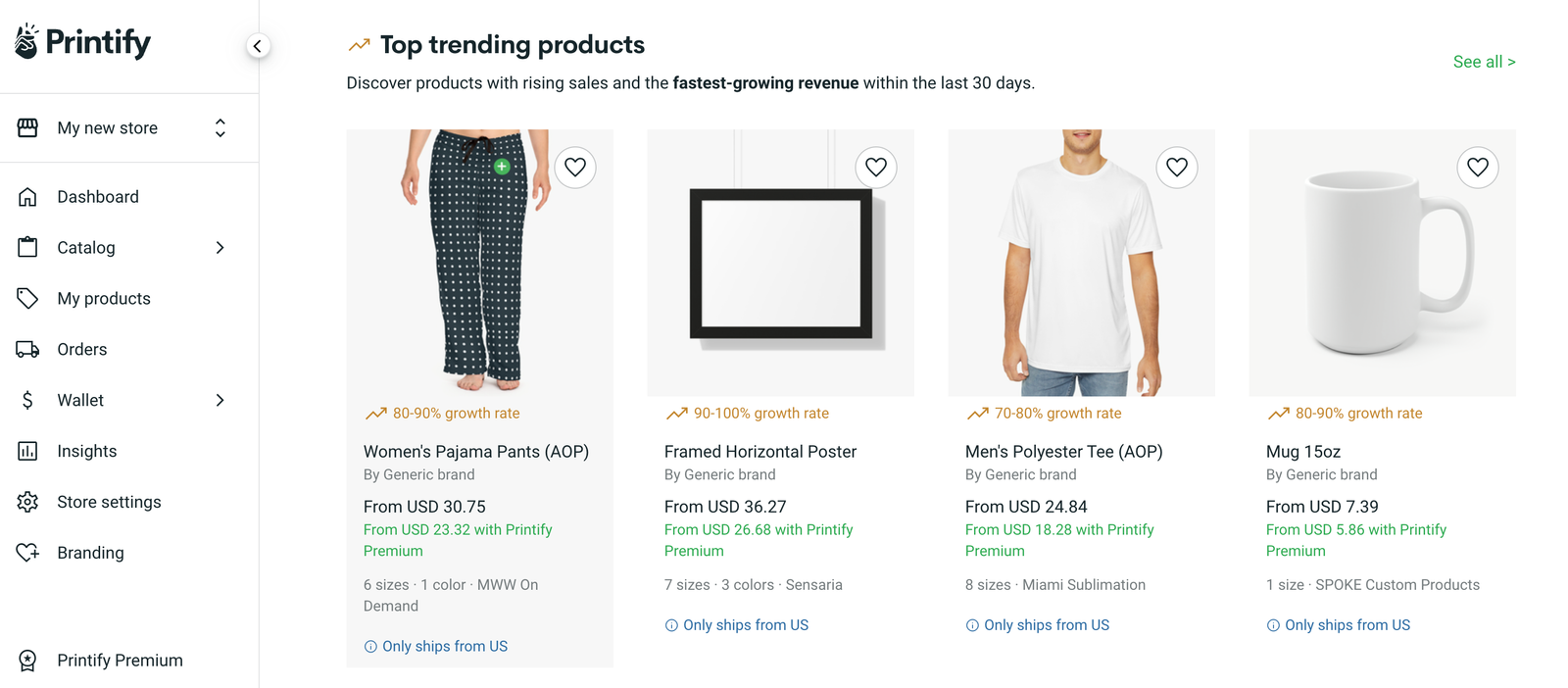
Task: Expand the Wallet submenu chevron
Action: point(220,400)
